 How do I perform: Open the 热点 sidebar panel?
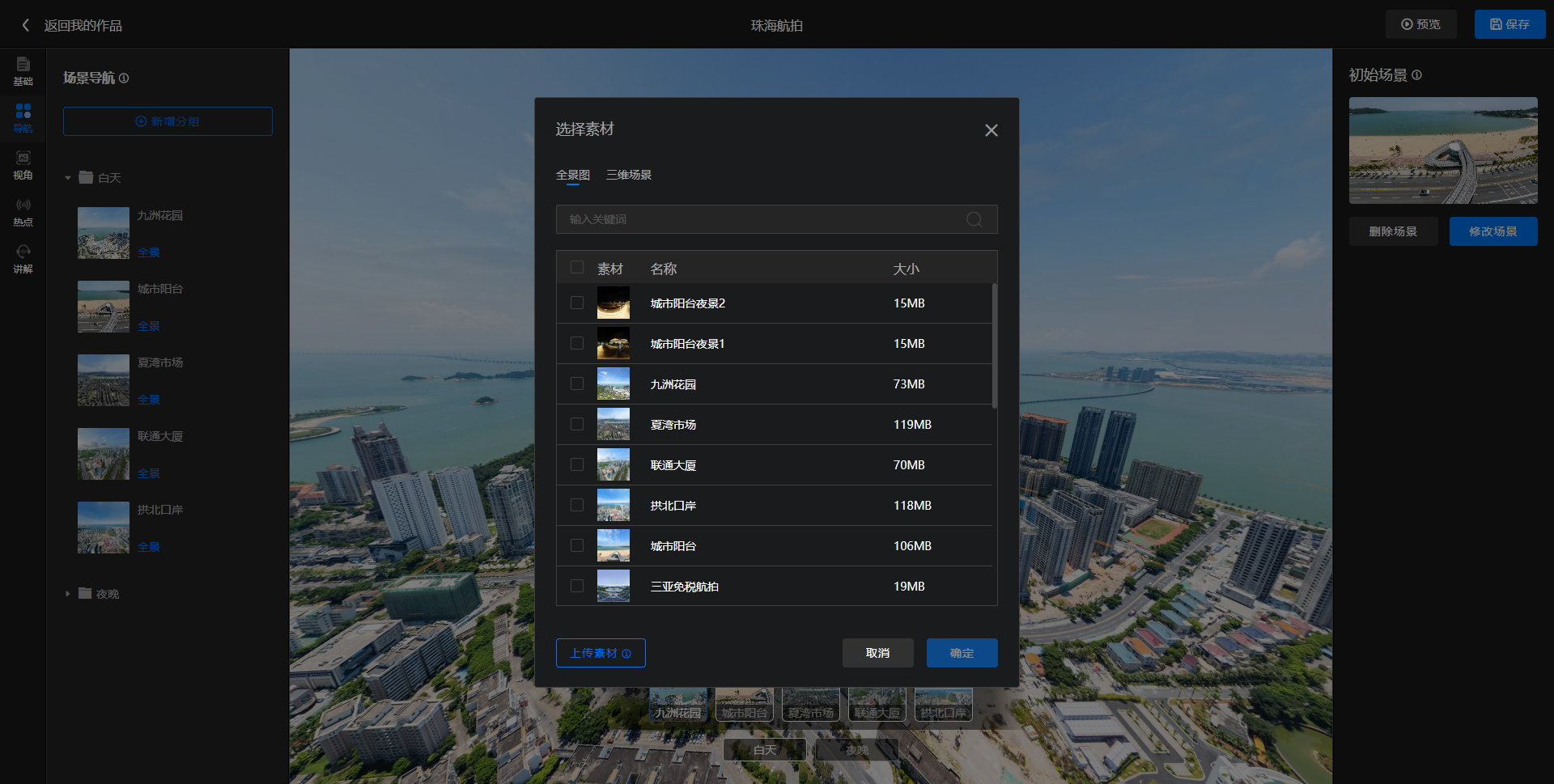tap(23, 212)
